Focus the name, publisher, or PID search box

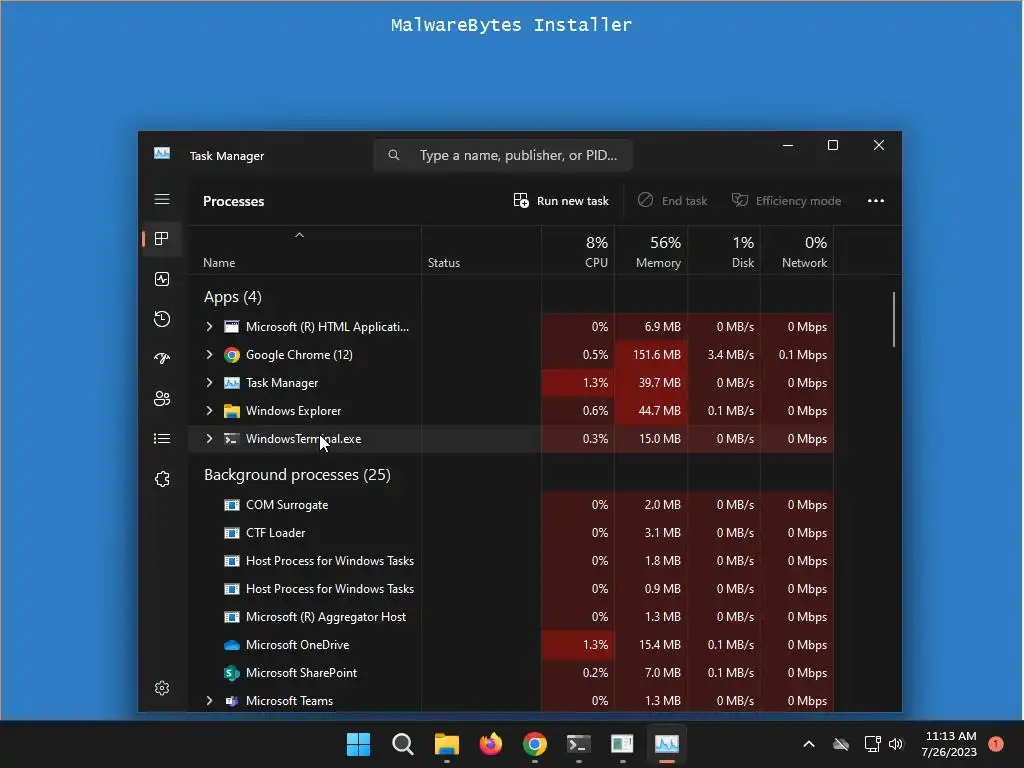503,155
